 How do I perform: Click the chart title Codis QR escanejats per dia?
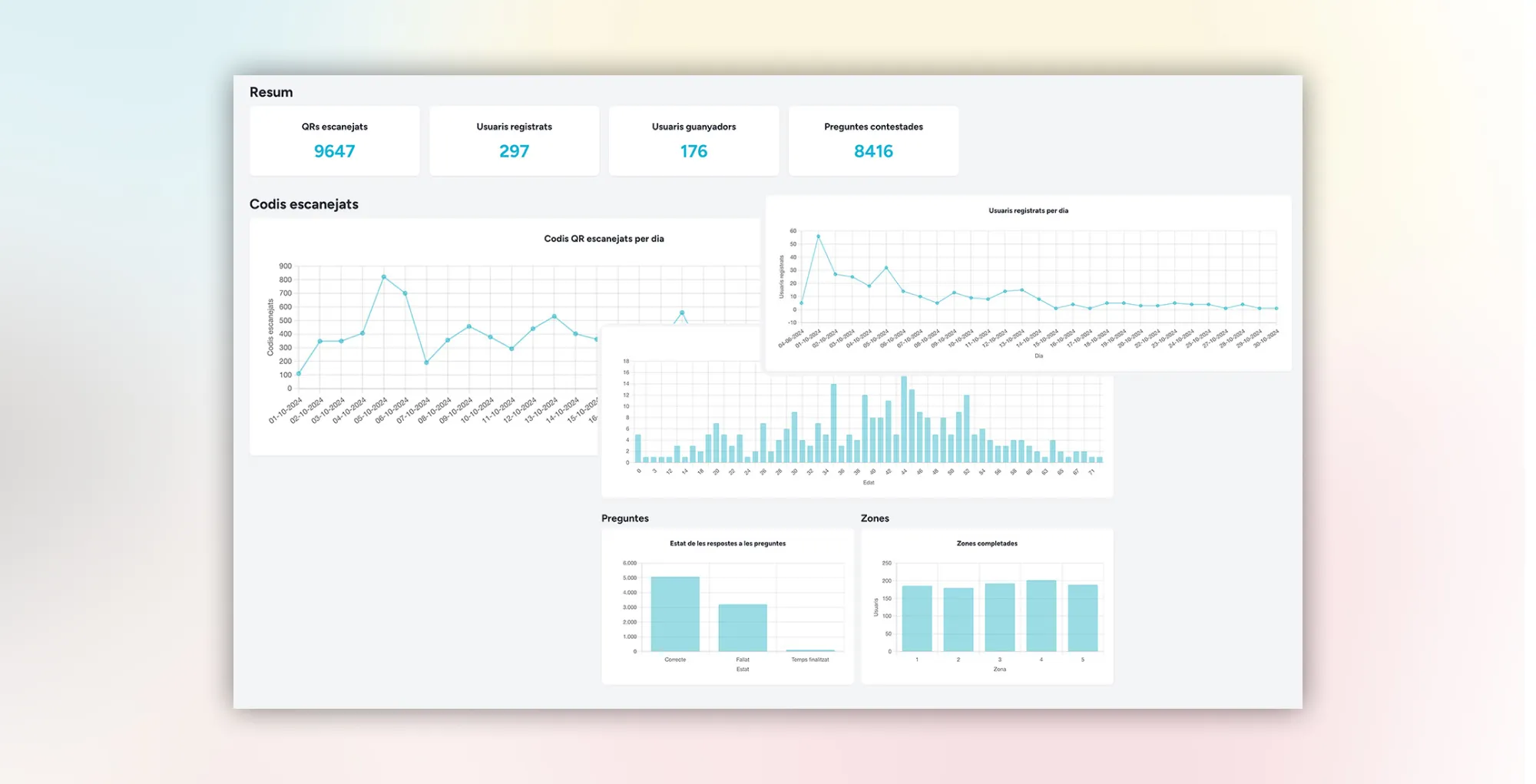pos(604,239)
